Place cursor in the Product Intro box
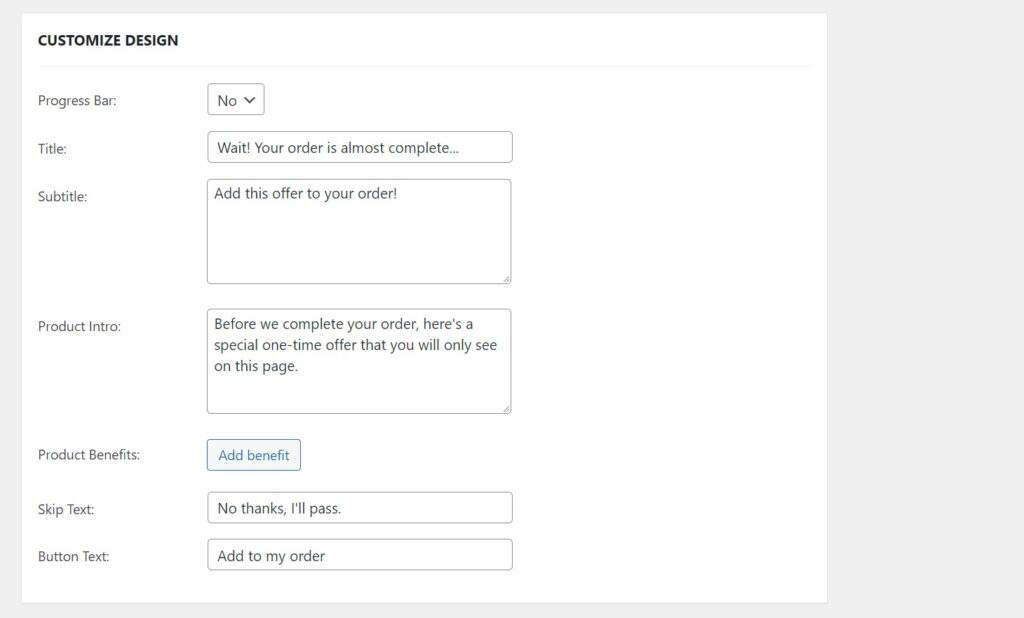 (x=358, y=360)
